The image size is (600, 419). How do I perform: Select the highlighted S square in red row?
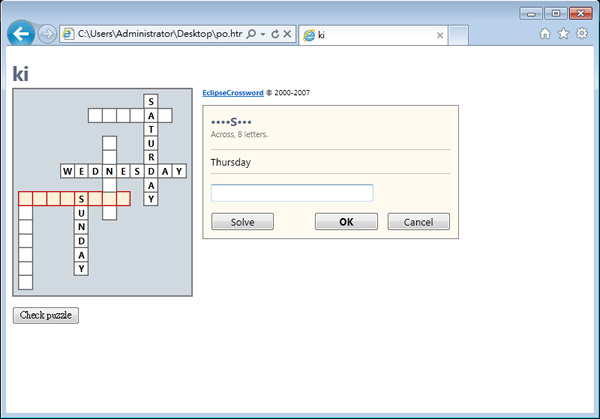[81, 199]
